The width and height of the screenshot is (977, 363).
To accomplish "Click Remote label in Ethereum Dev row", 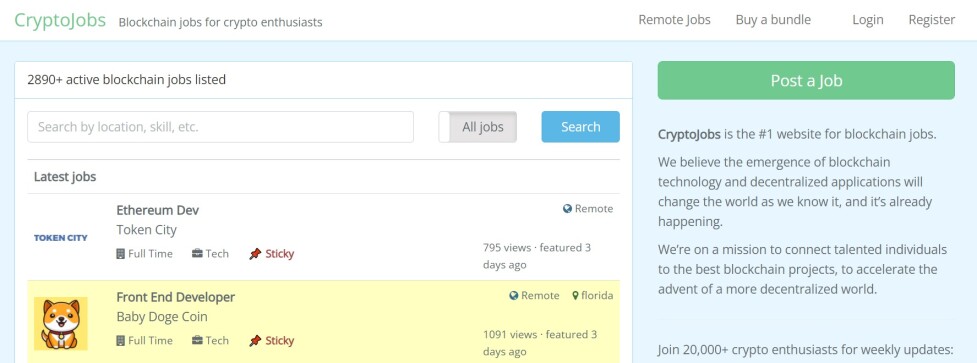I will [x=594, y=209].
